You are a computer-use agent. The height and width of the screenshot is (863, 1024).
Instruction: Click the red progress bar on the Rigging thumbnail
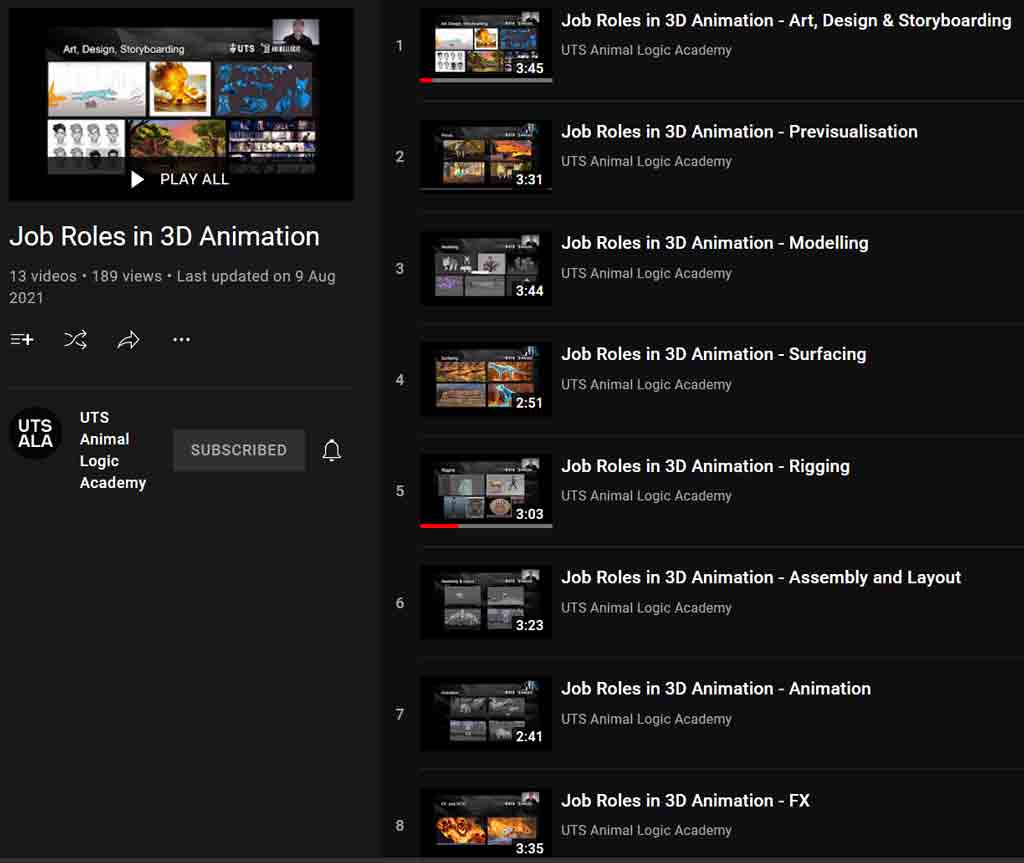[x=440, y=525]
